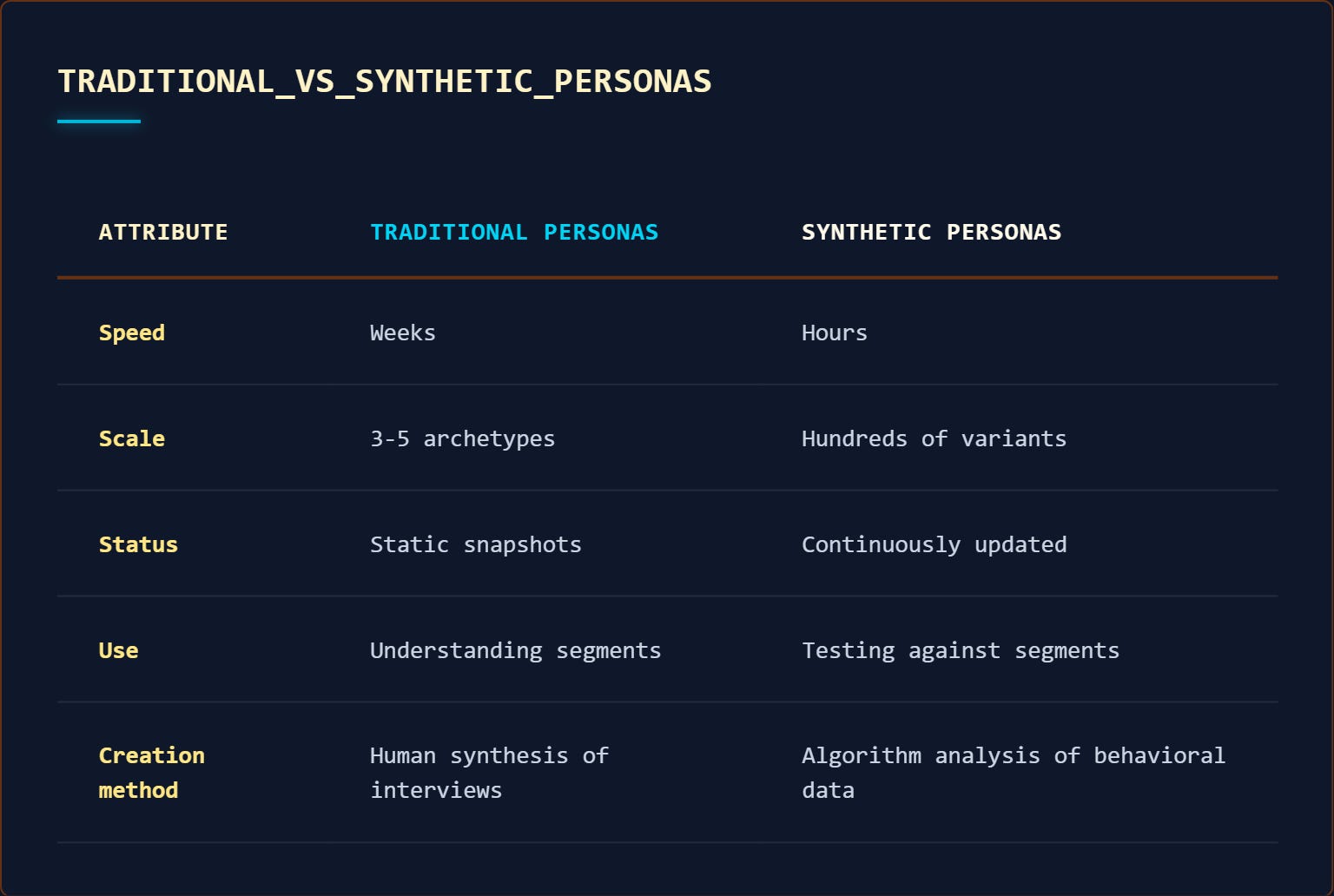Click the Static snapshots cell
Screen dimensions: 1334x896
(x=476, y=544)
